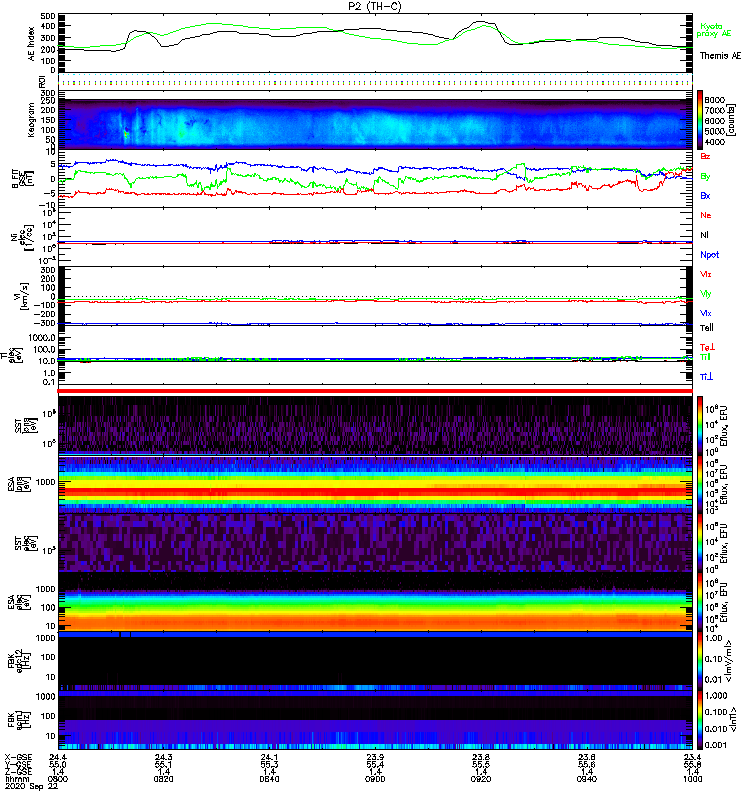This screenshot has width=750, height=800.
Task: Click the blue Npot legend label
Action: (709, 255)
